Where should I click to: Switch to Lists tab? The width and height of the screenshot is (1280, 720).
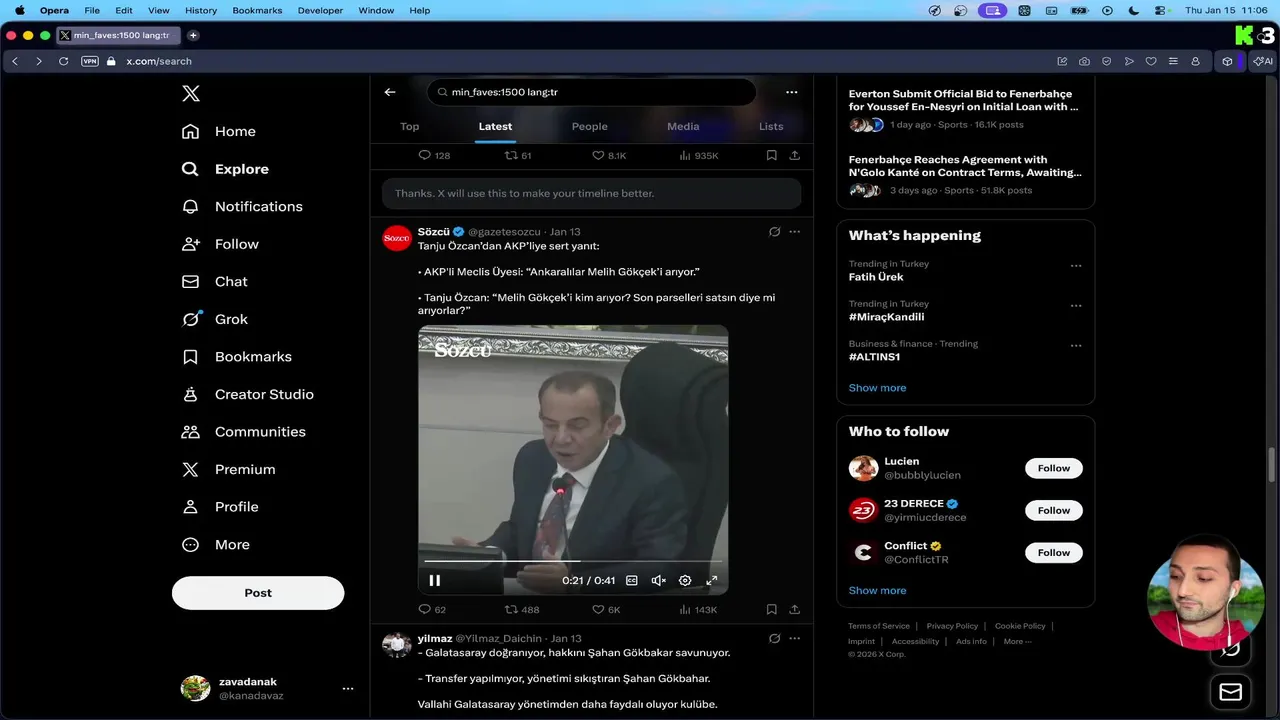point(771,126)
